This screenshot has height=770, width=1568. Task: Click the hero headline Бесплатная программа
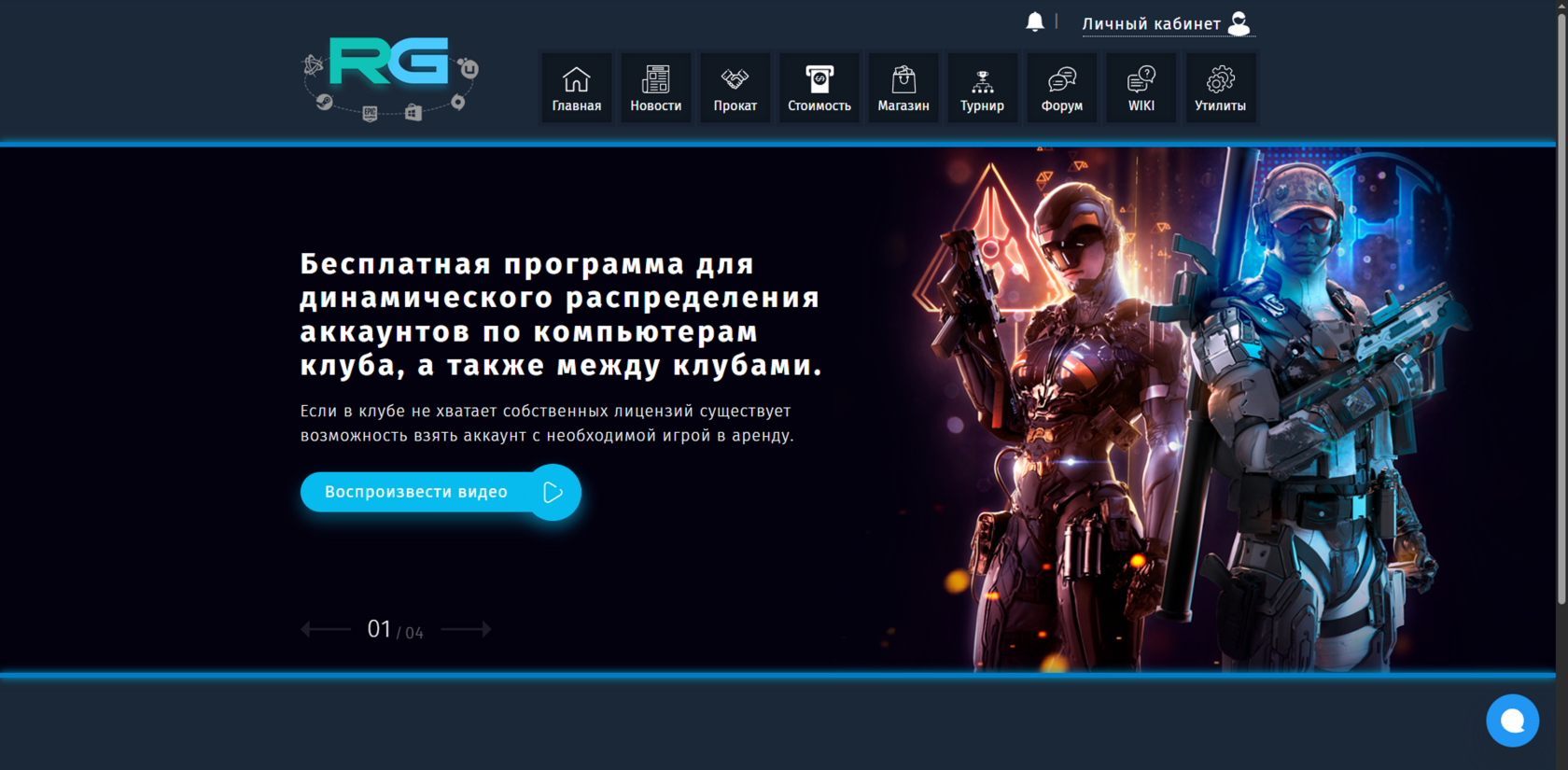(x=561, y=315)
